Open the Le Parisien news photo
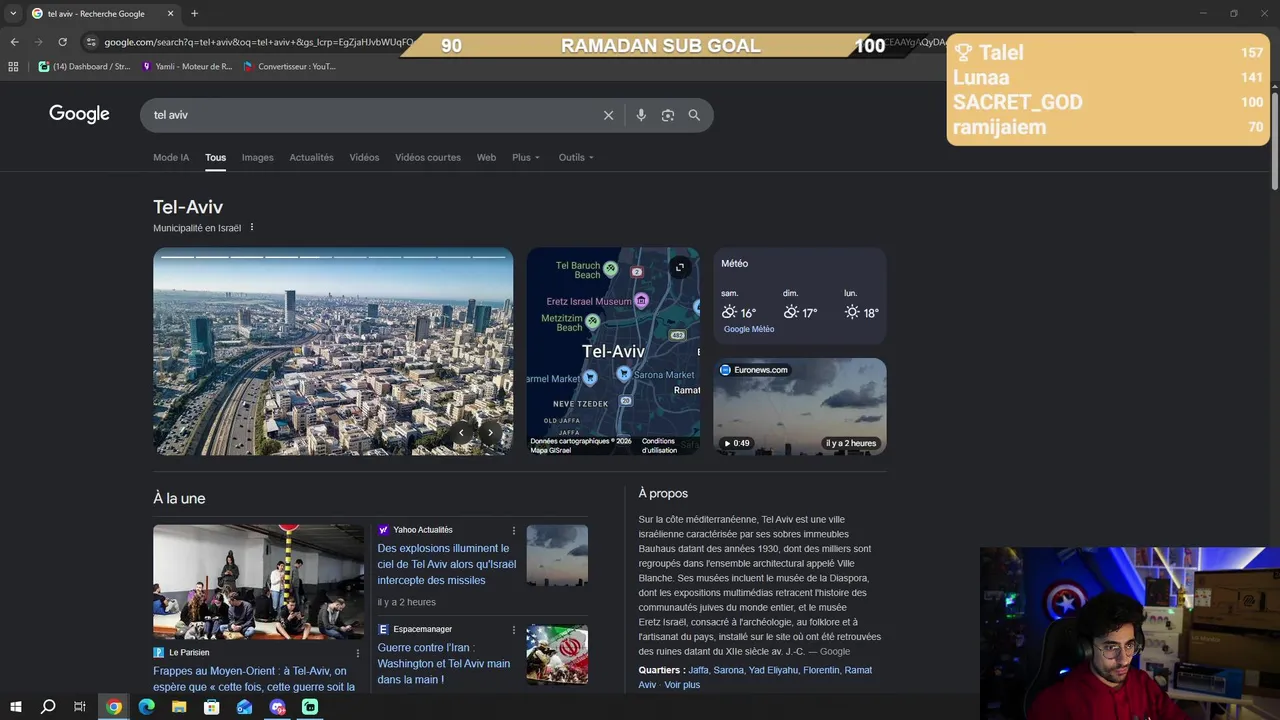This screenshot has width=1280, height=720. coord(258,581)
